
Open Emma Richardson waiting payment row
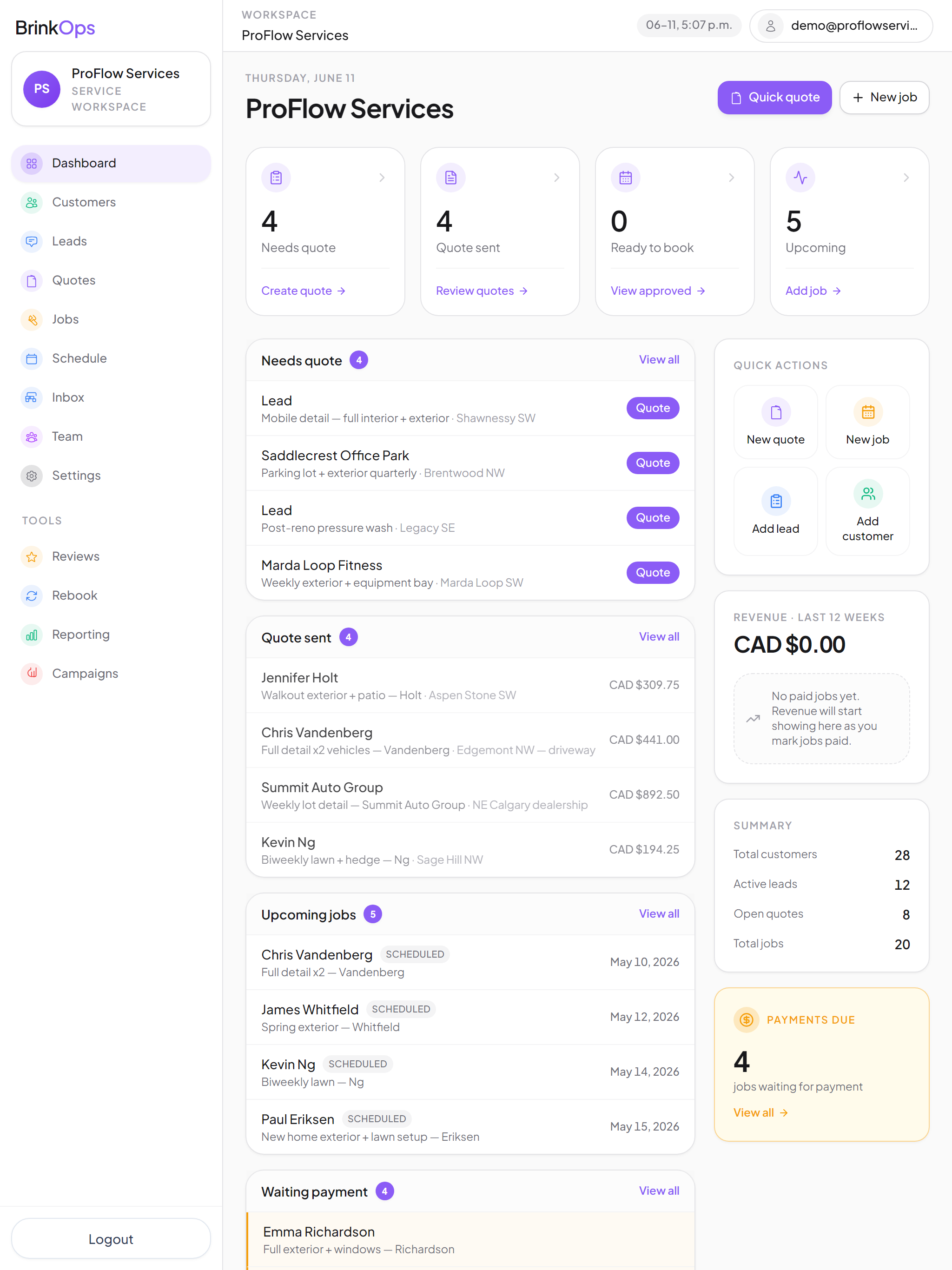pos(470,1240)
